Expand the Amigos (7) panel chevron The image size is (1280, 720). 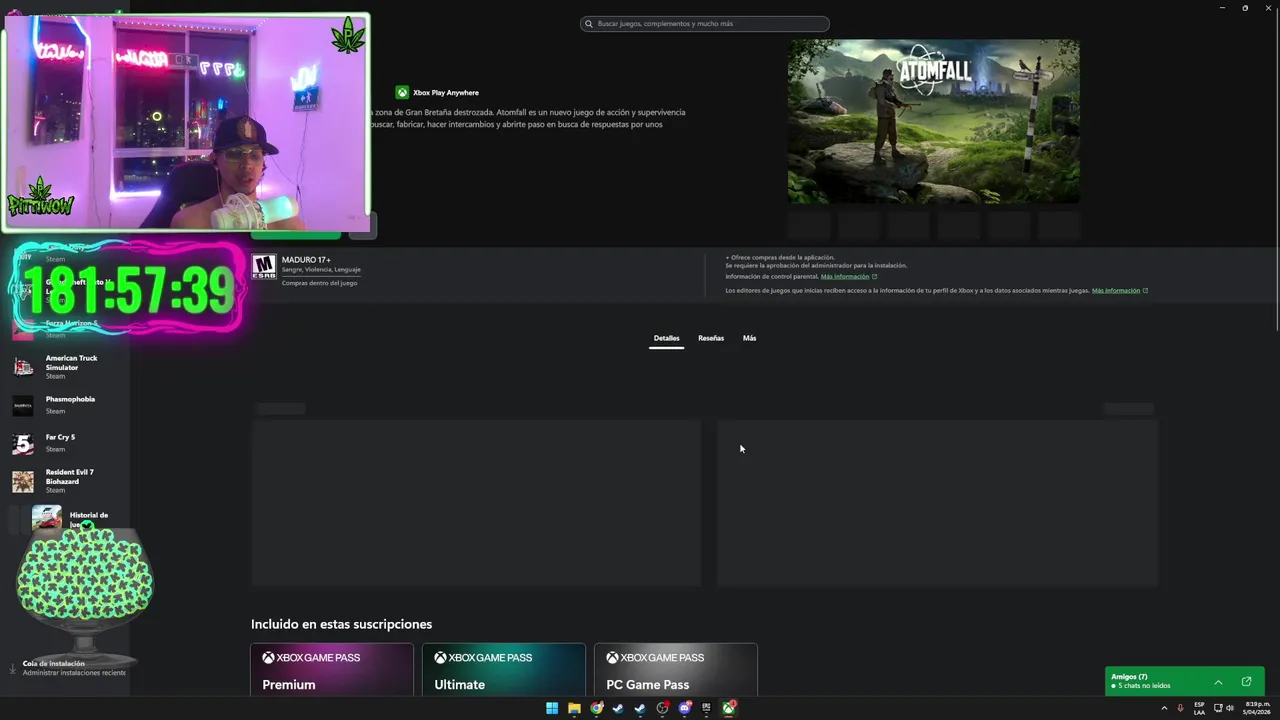(x=1218, y=682)
